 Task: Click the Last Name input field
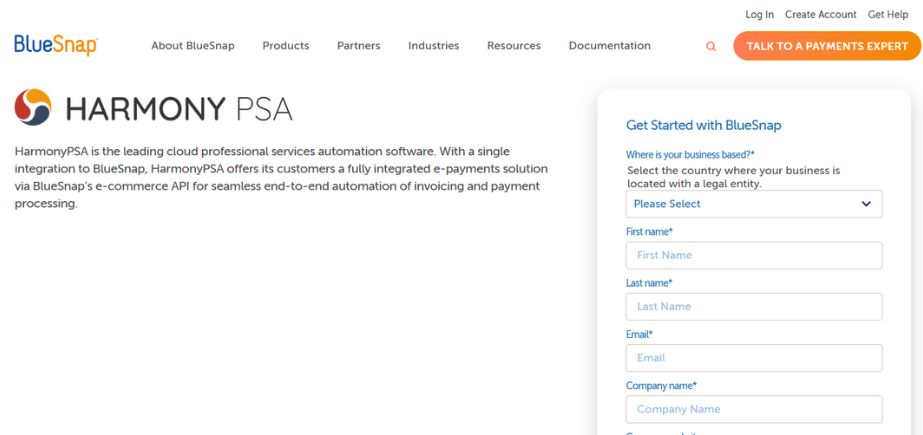coord(754,306)
